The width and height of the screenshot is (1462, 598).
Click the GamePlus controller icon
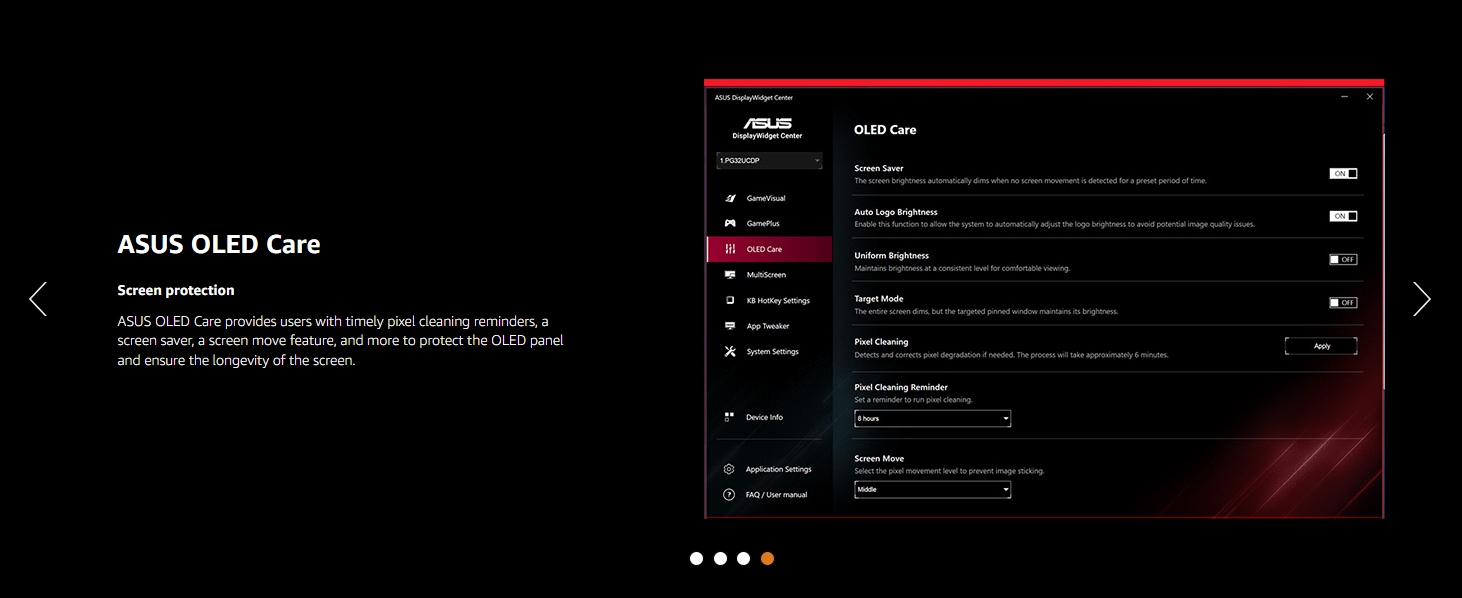tap(730, 224)
